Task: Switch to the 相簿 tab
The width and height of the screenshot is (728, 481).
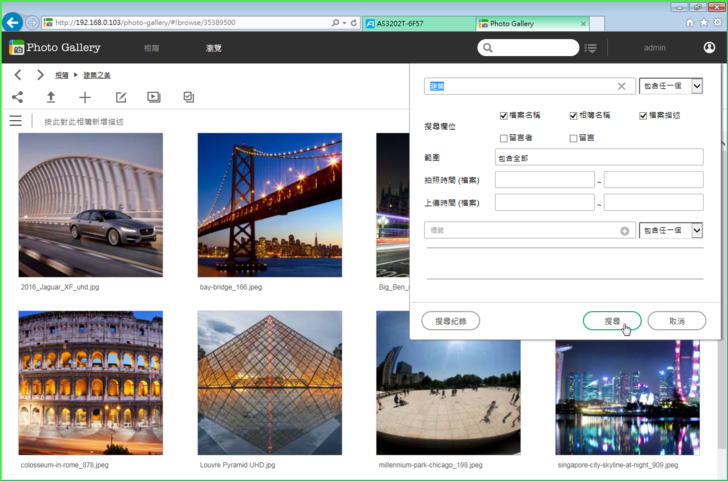Action: (151, 48)
